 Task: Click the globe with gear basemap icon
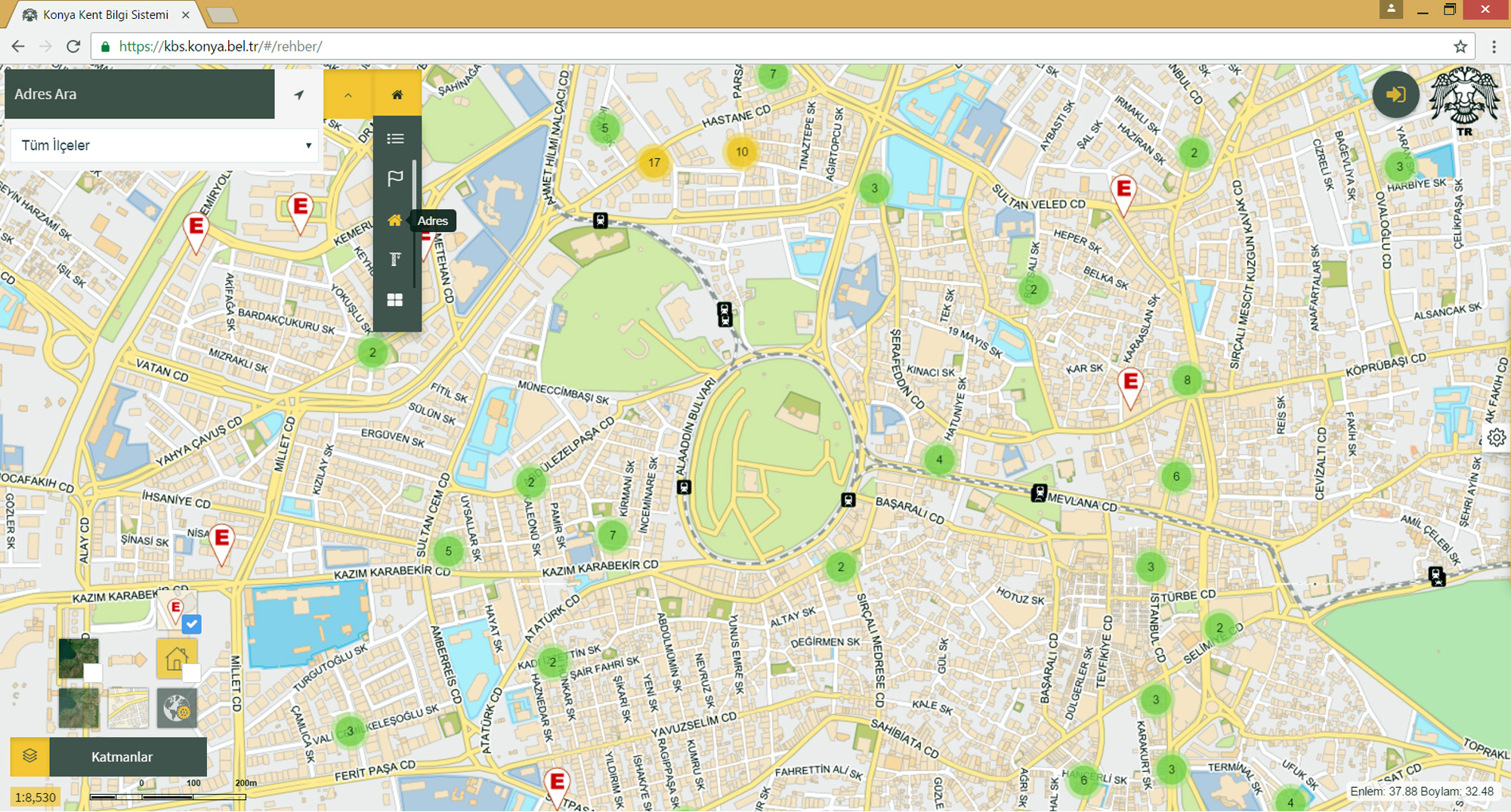(177, 708)
